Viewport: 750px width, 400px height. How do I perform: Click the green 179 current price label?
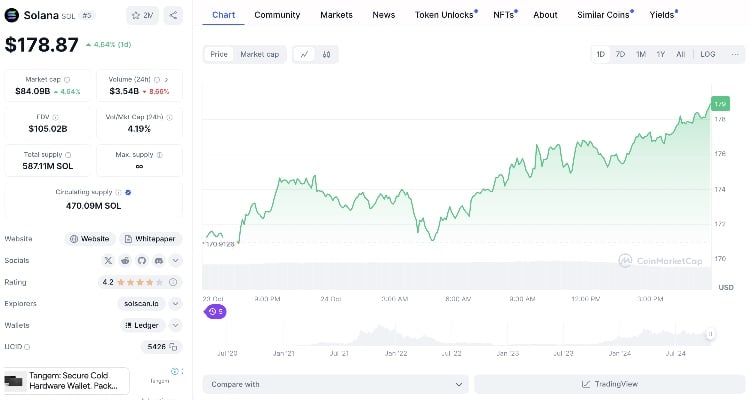click(720, 104)
